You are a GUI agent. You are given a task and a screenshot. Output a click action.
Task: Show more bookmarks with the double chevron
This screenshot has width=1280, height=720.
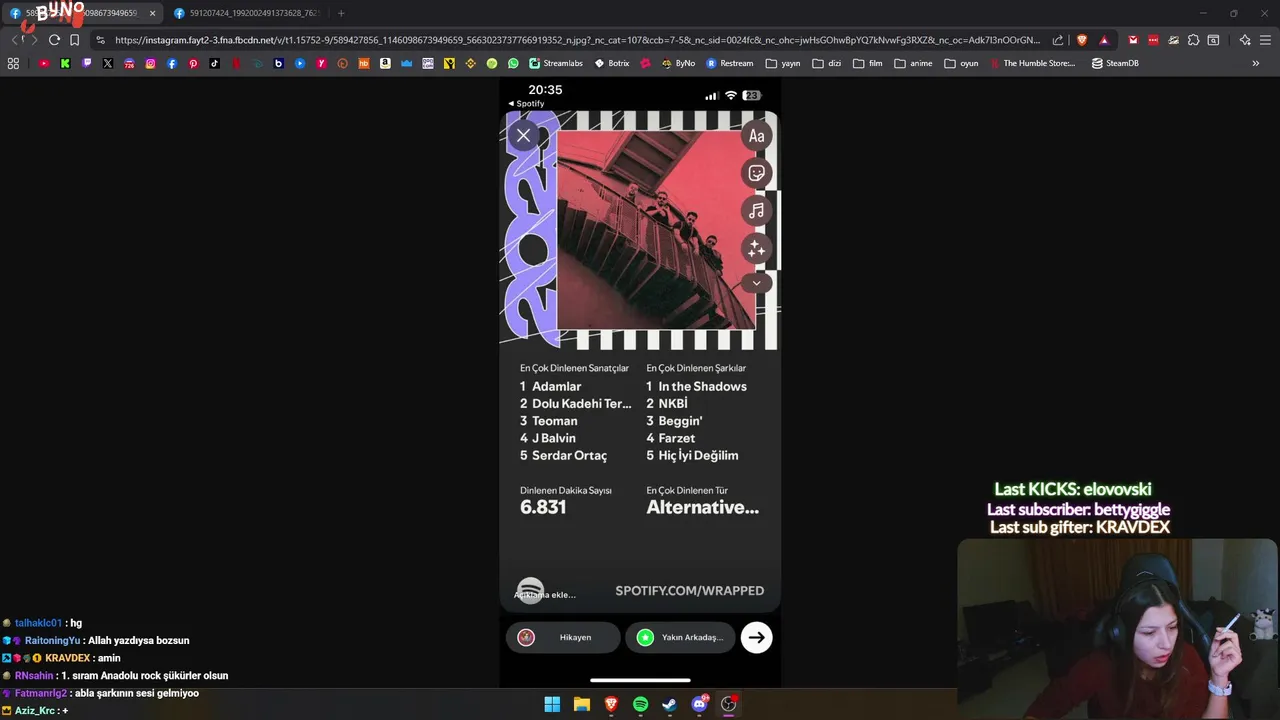click(x=1256, y=63)
